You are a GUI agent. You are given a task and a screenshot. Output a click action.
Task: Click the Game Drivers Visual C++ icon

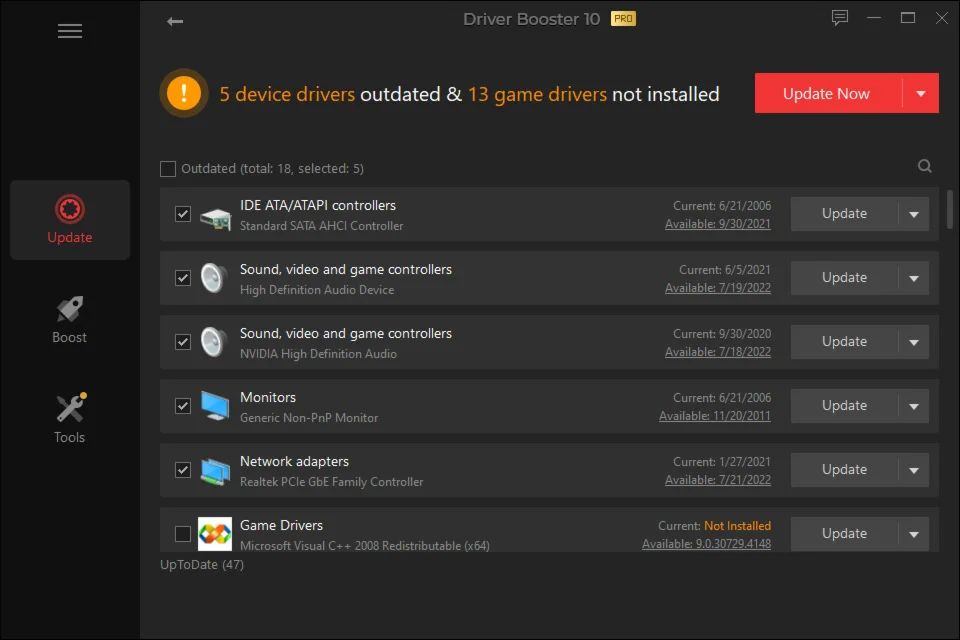point(215,534)
